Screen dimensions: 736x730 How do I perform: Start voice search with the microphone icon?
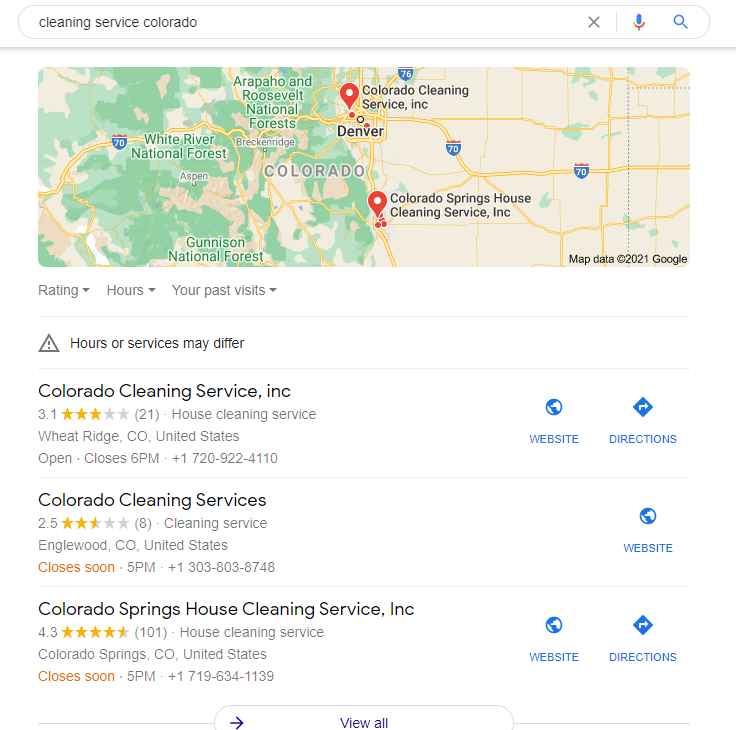(638, 22)
